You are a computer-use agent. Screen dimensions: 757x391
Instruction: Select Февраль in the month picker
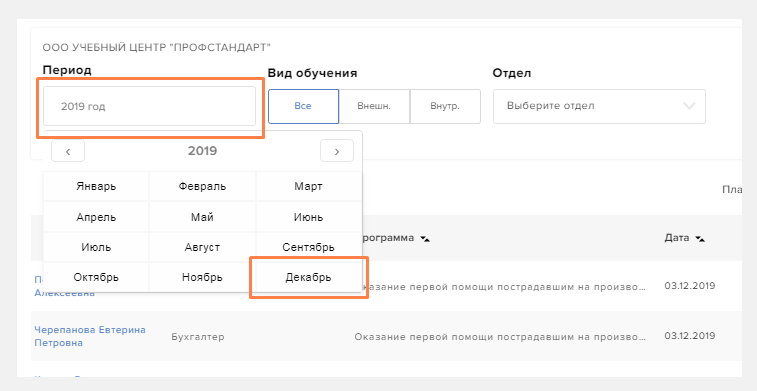[202, 186]
